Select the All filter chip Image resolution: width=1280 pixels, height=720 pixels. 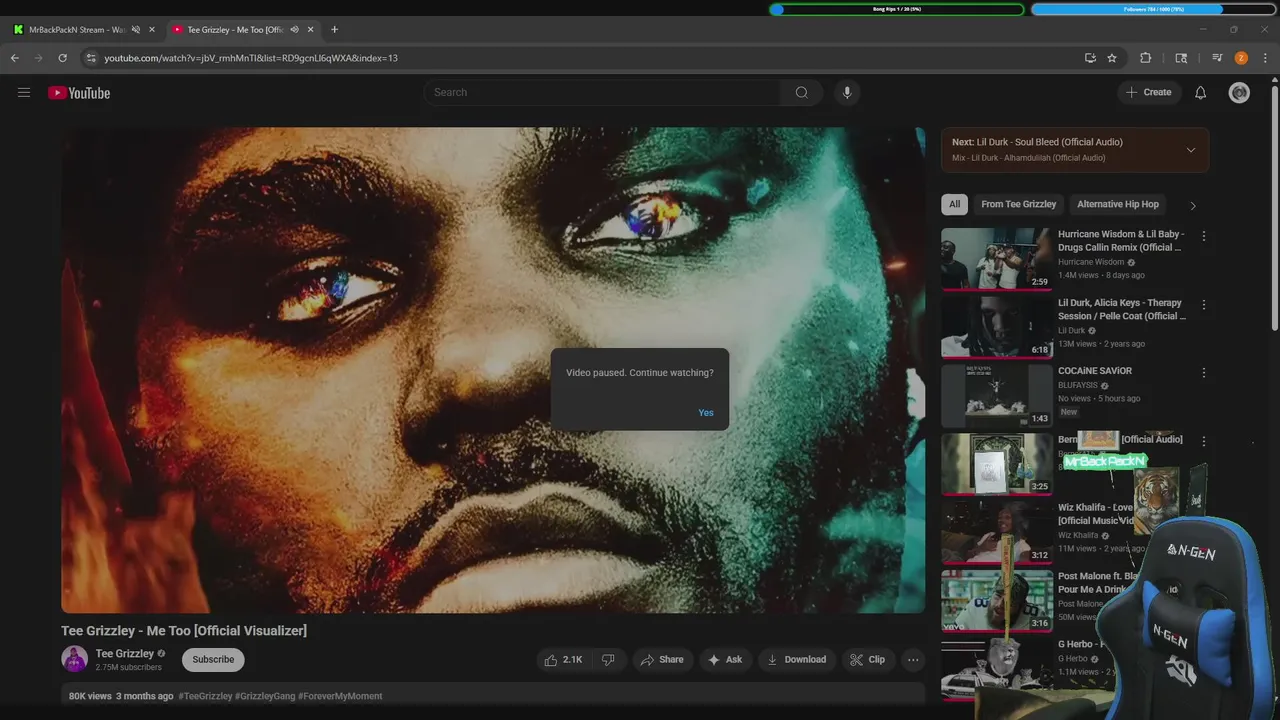point(954,204)
